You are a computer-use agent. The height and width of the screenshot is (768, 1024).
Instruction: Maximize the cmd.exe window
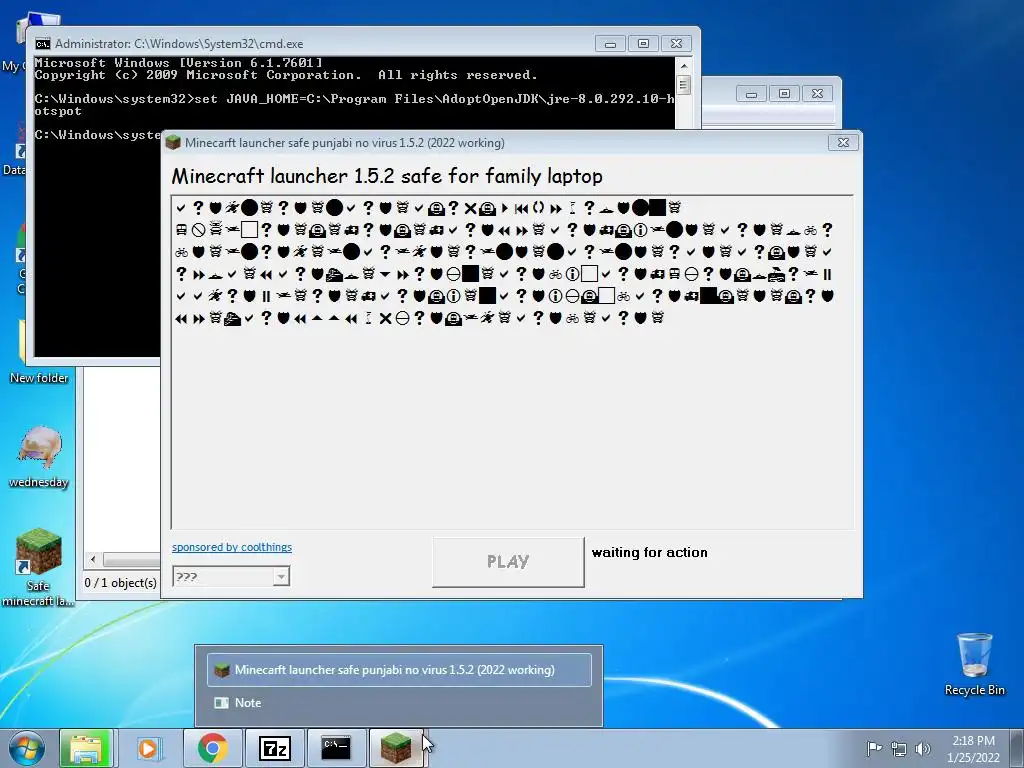tap(643, 44)
